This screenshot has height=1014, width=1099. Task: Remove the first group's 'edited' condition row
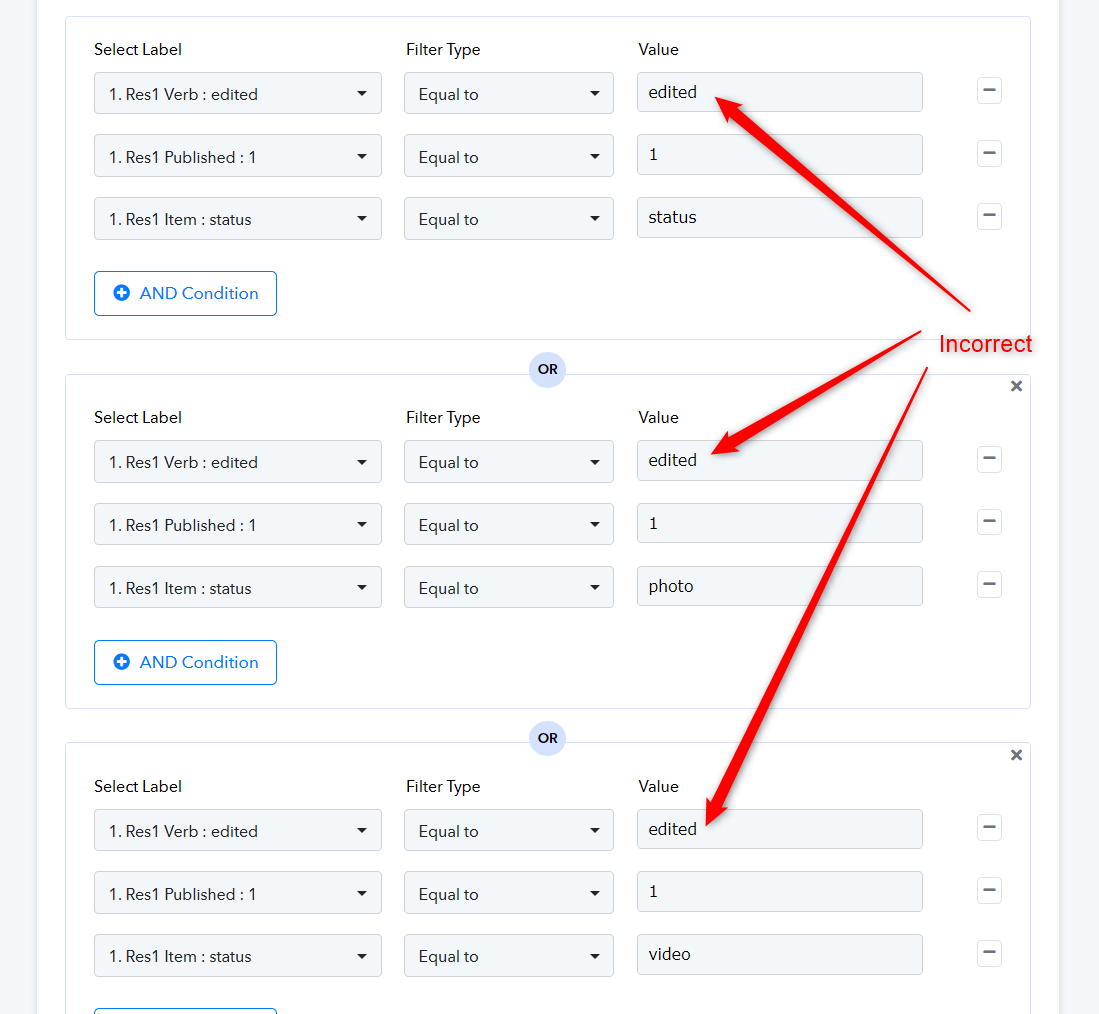tap(989, 91)
